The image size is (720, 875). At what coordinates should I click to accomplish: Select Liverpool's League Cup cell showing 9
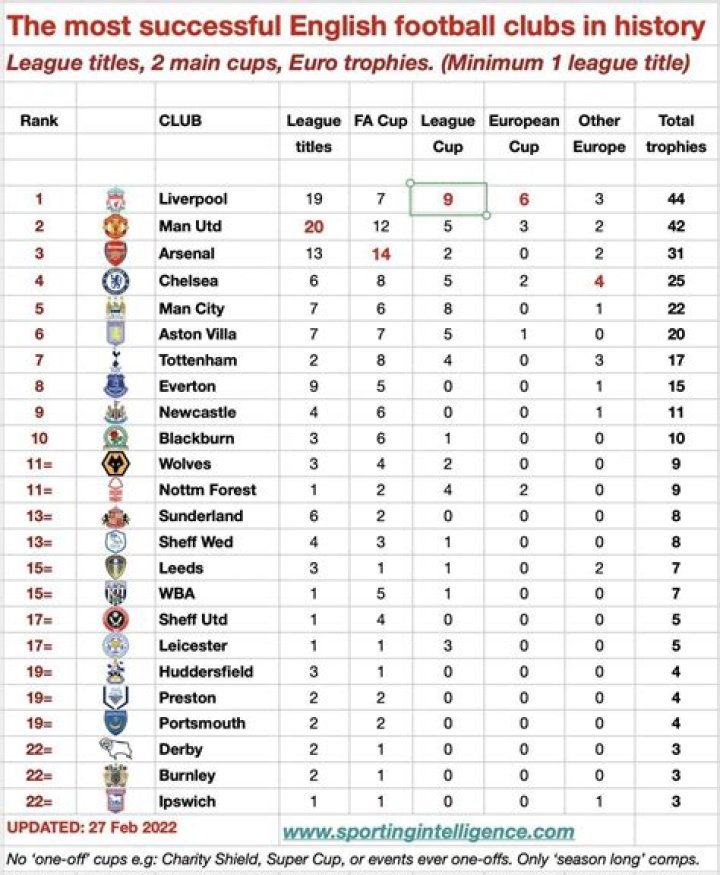point(447,199)
